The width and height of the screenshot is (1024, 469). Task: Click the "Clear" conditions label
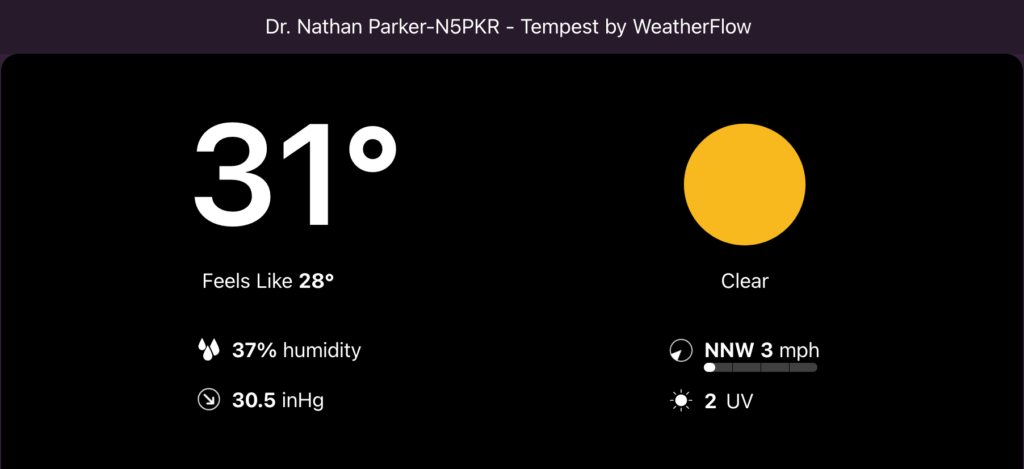click(x=745, y=281)
